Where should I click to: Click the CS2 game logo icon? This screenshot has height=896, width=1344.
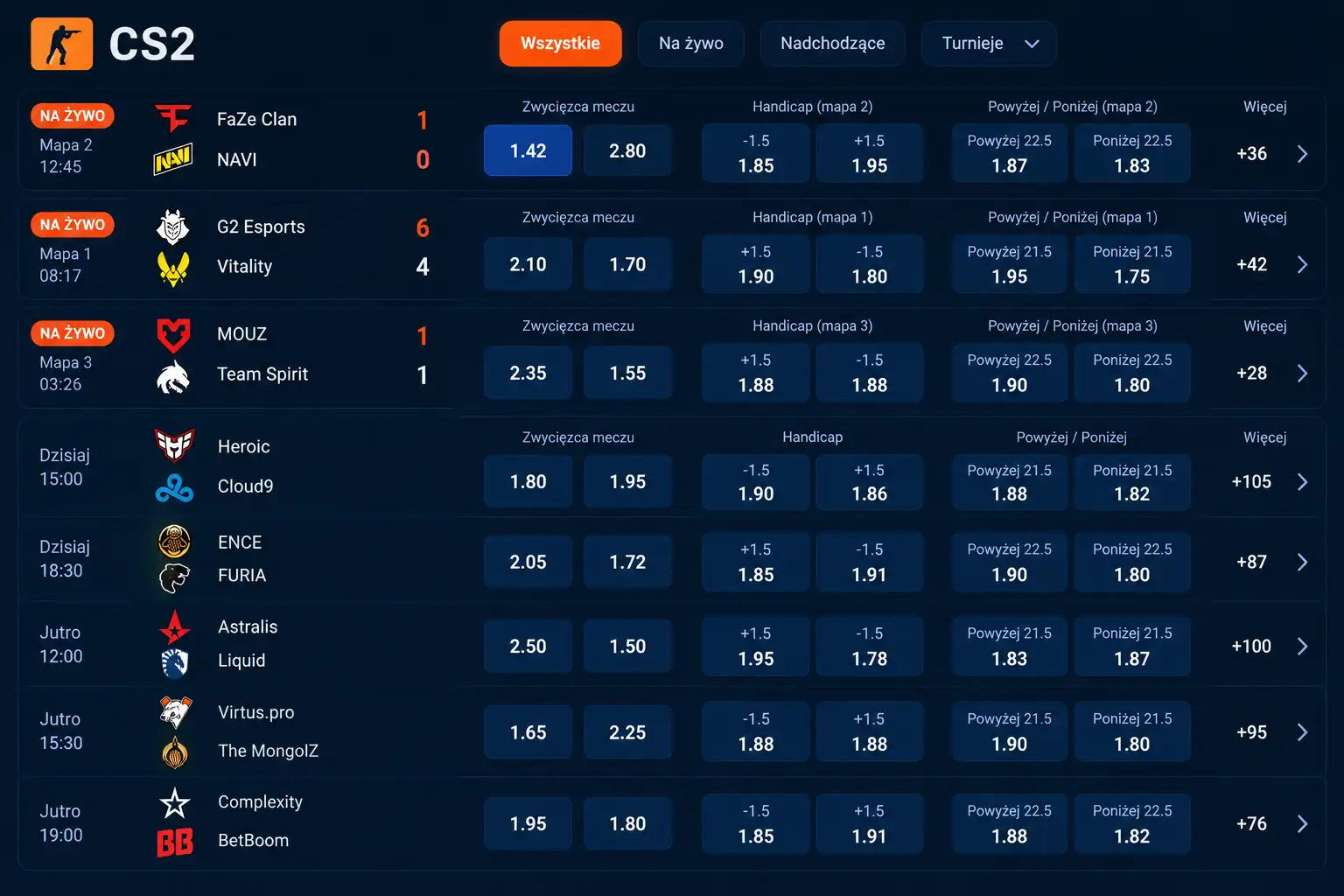click(x=61, y=44)
